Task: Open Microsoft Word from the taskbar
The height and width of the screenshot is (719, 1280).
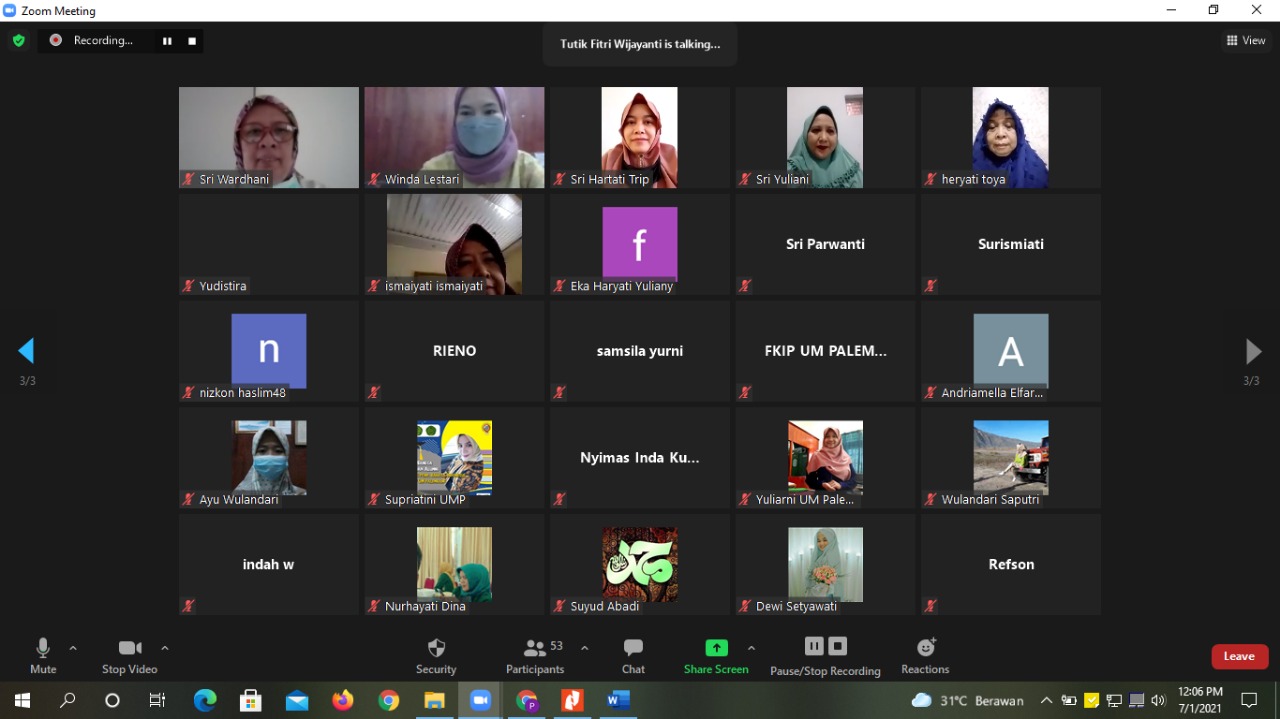Action: (618, 700)
